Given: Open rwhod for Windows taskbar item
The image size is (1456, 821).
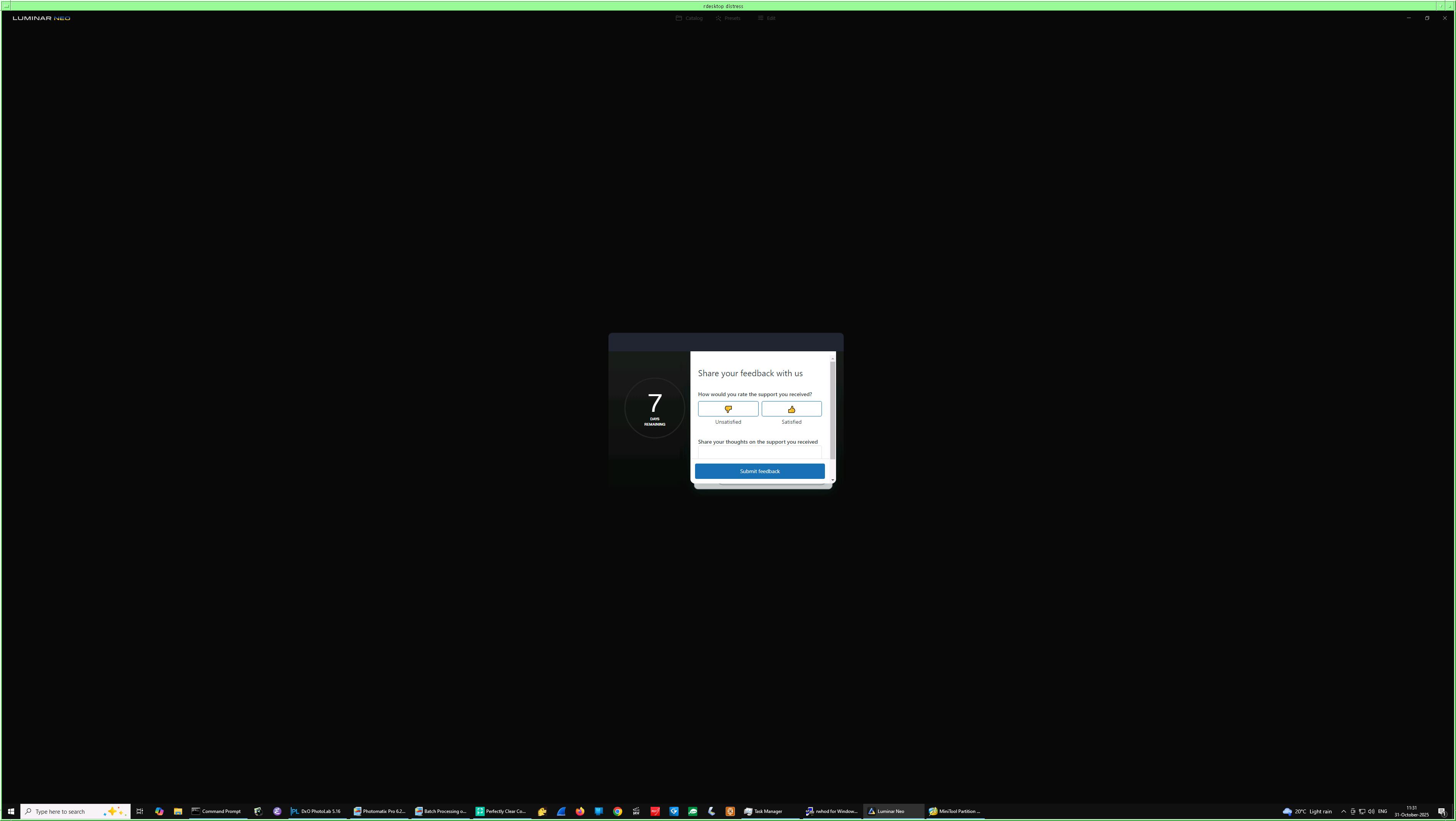Looking at the screenshot, I should click(831, 811).
